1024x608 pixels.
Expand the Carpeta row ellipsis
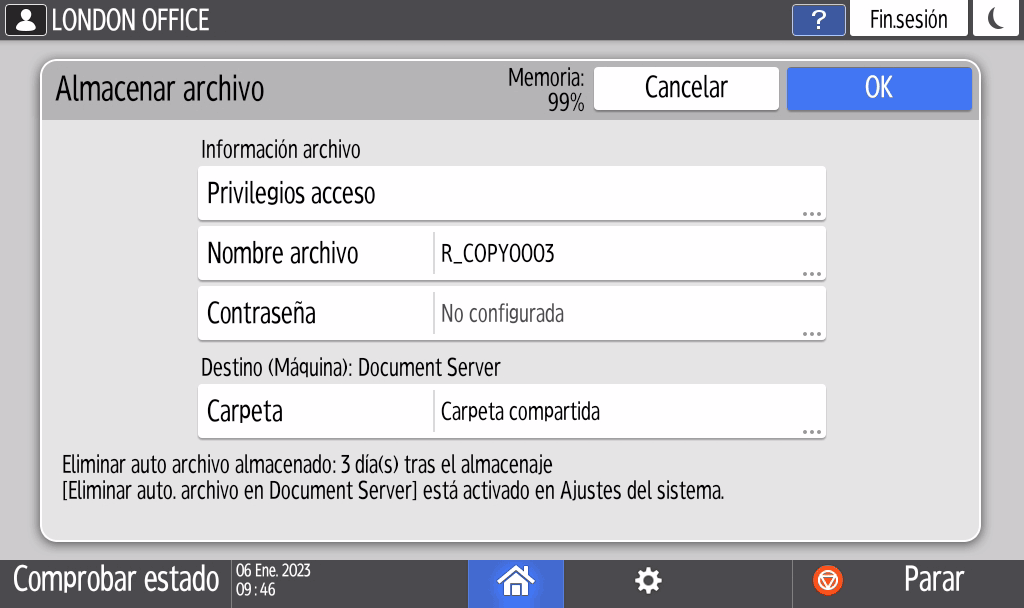coord(811,432)
